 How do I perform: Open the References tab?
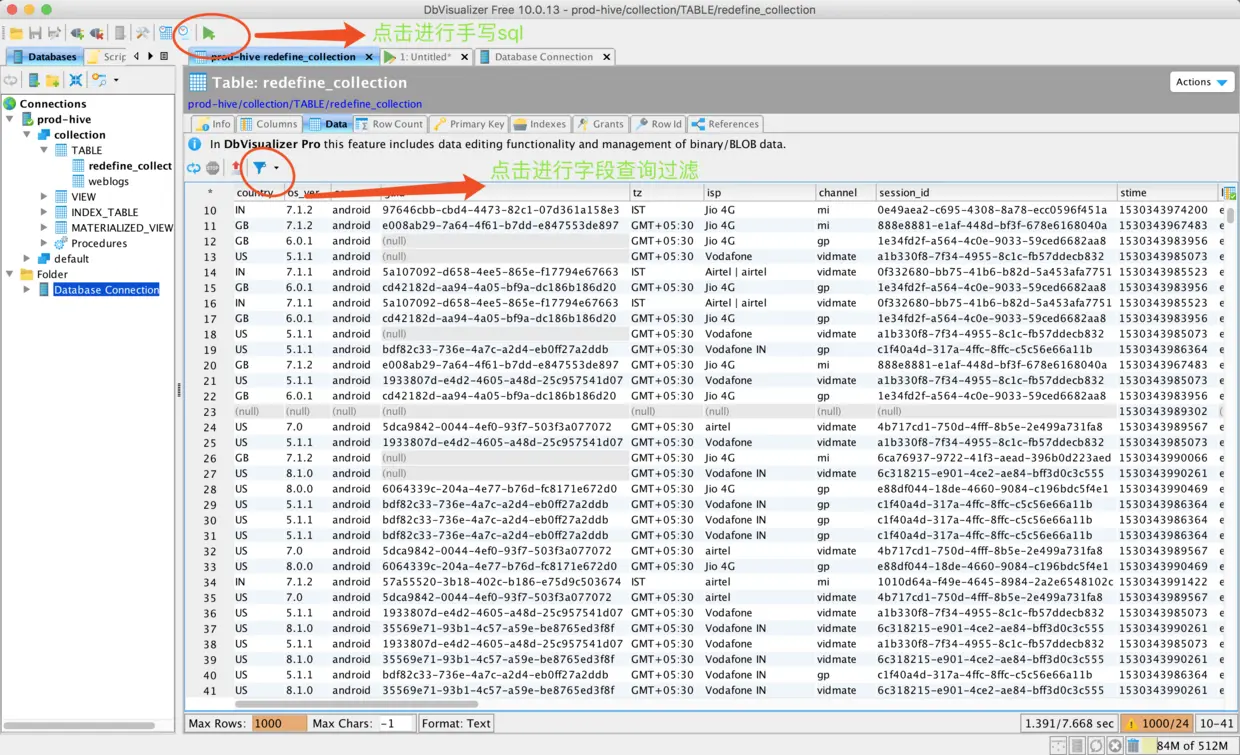coord(726,124)
